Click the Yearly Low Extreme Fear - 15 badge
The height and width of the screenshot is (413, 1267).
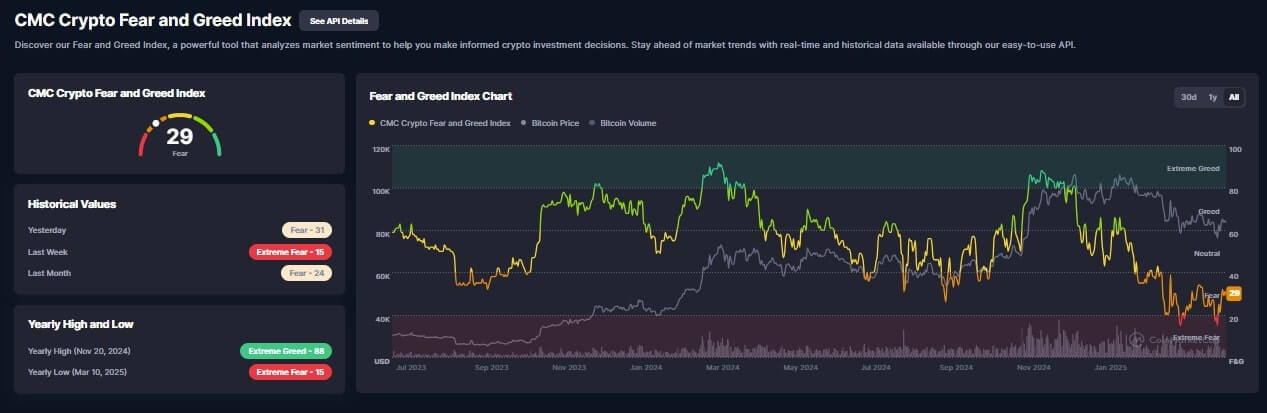(291, 372)
